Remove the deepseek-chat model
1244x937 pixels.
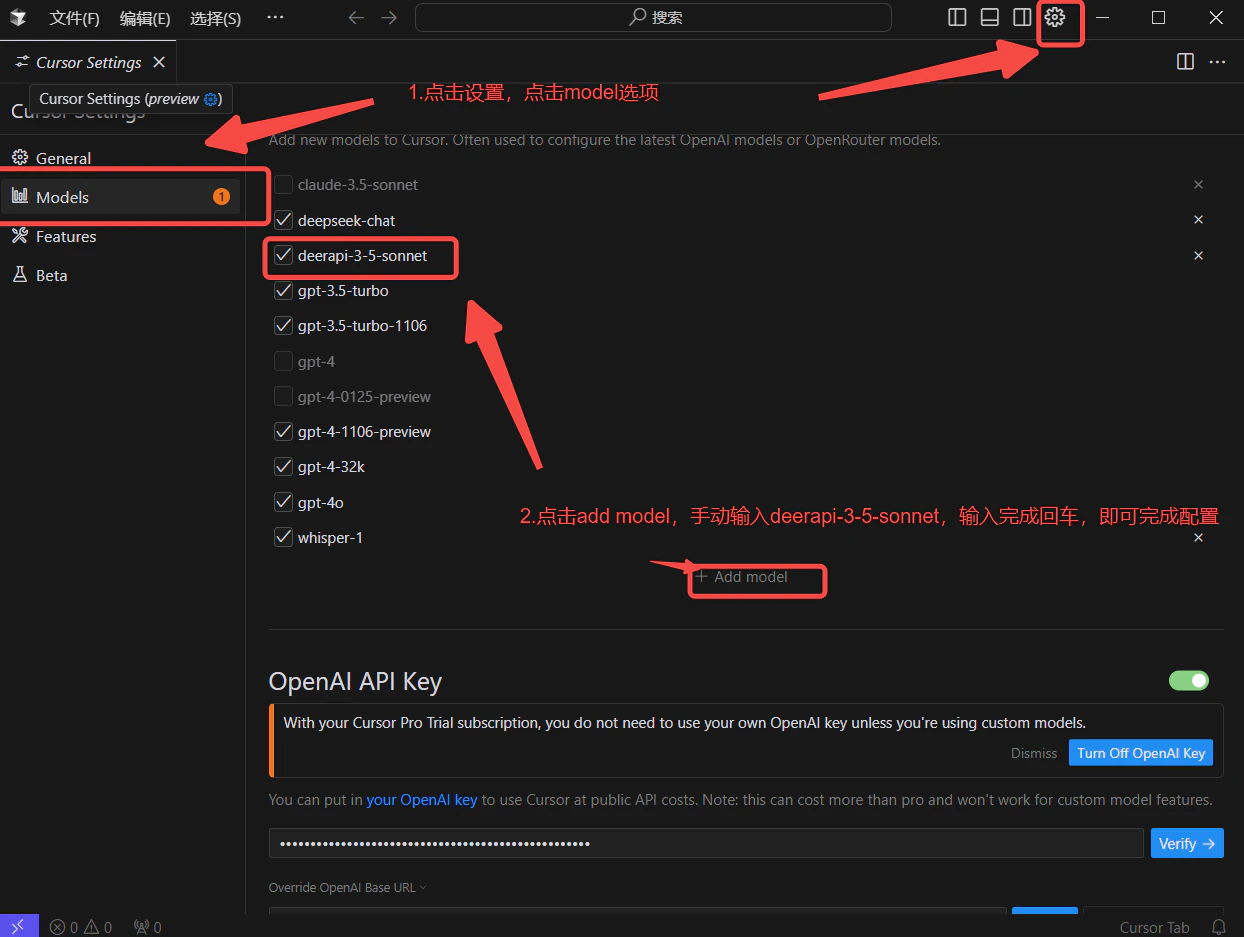click(1198, 220)
